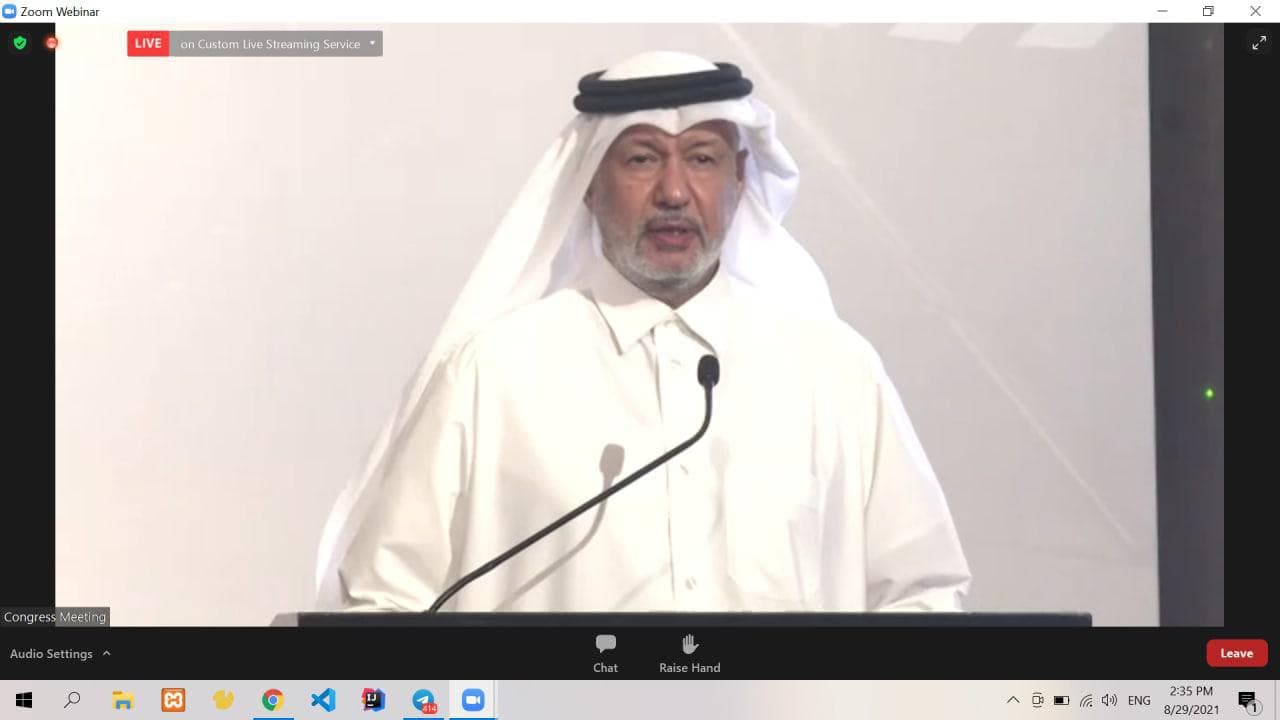Switch the ENG input language indicator
Image resolution: width=1280 pixels, height=720 pixels.
[x=1139, y=700]
